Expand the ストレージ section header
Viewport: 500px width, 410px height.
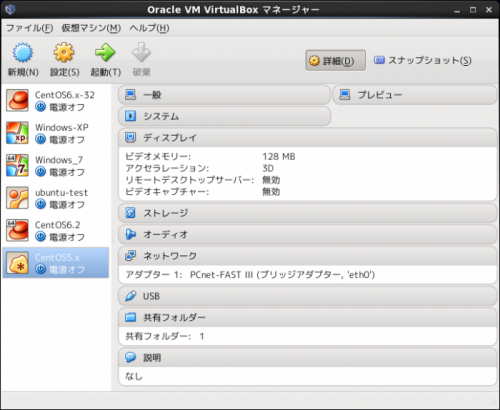tap(307, 213)
